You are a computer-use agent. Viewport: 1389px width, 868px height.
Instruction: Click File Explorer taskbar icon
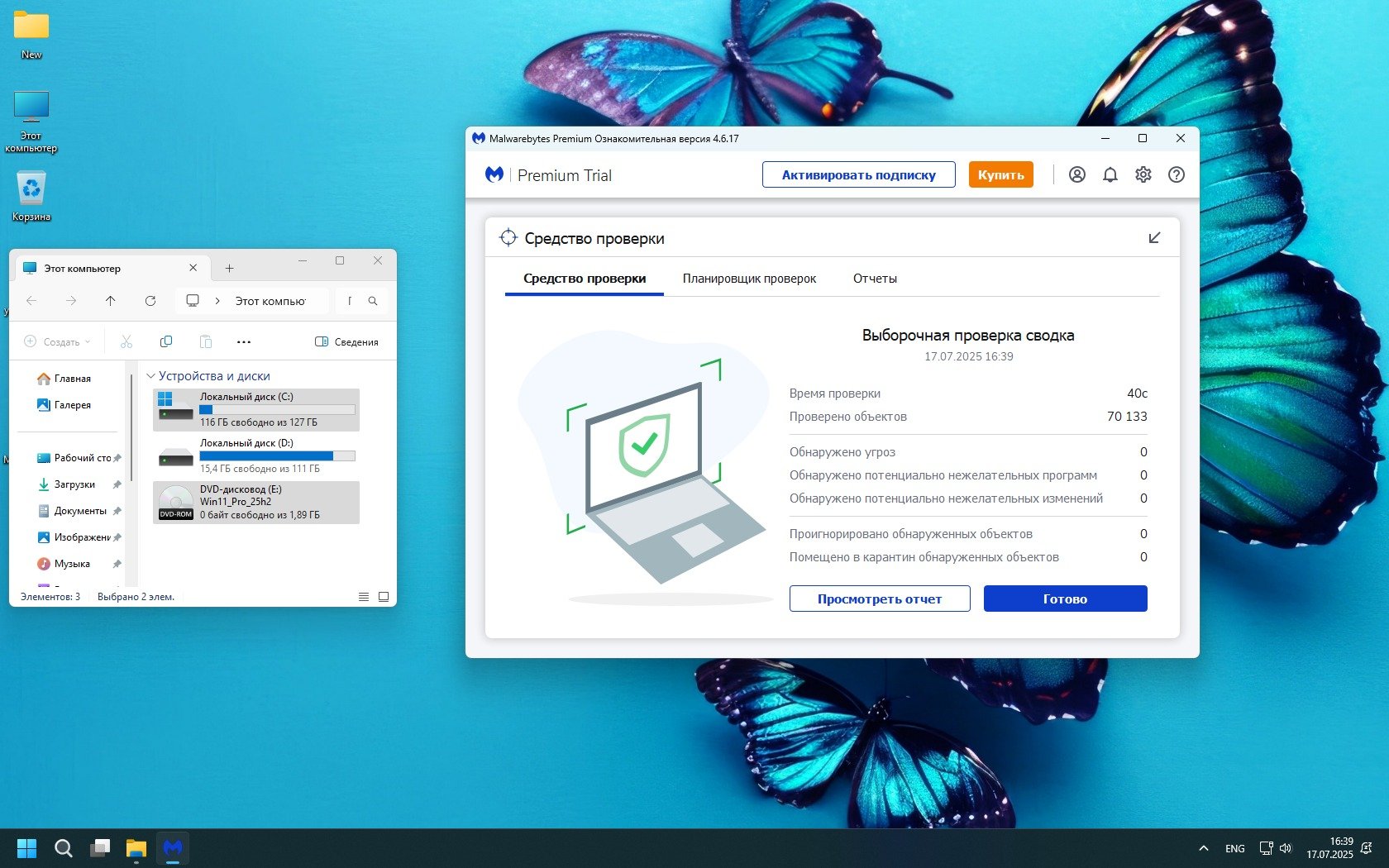[x=136, y=848]
